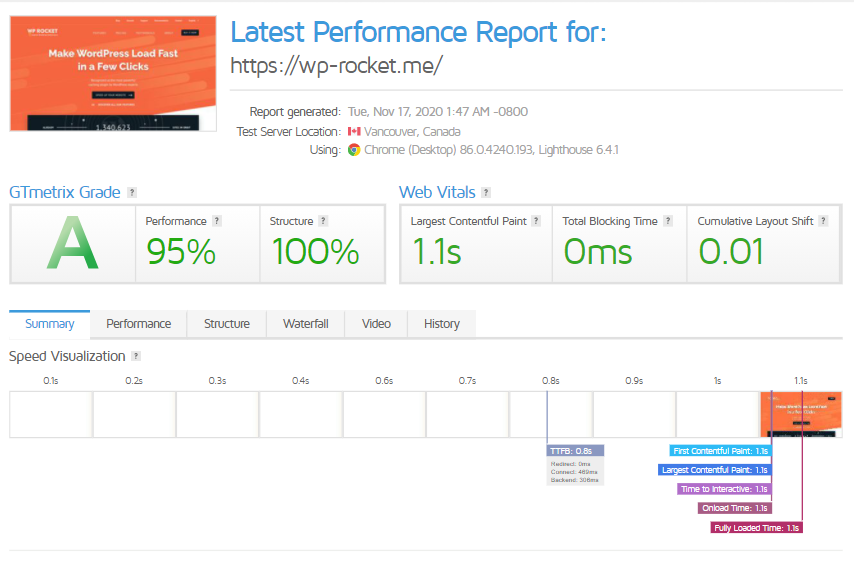This screenshot has height=563, width=854.
Task: Click the Speed Visualization heading
Action: point(67,356)
